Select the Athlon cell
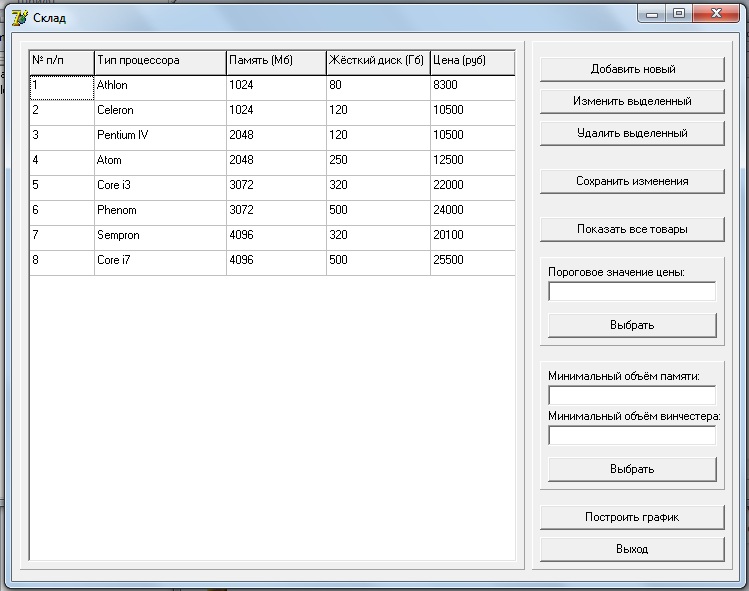Viewport: 749px width, 591px height. [x=160, y=88]
